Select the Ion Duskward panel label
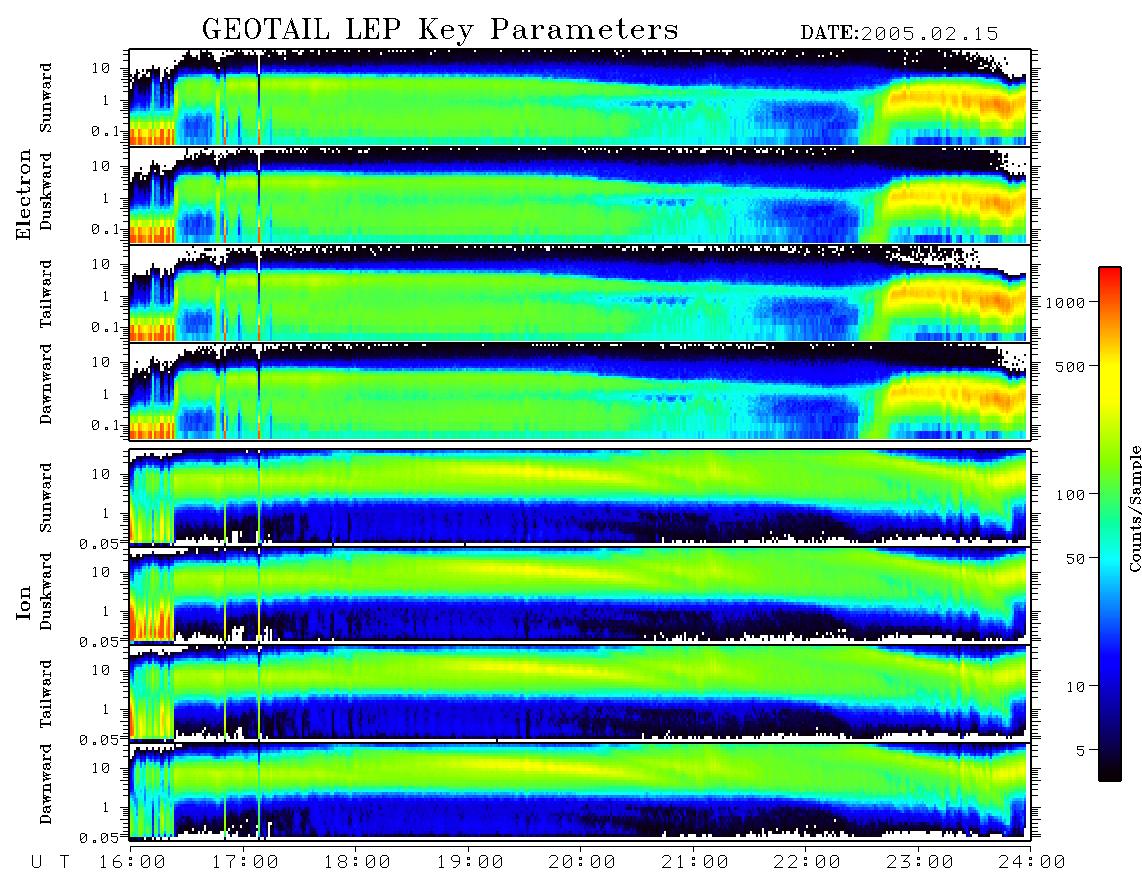1142x880 pixels. tap(46, 591)
